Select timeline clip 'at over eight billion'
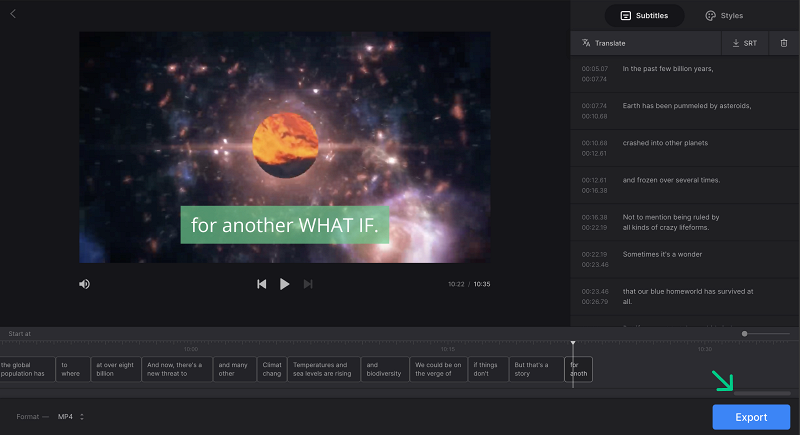This screenshot has width=800, height=435. pos(116,369)
